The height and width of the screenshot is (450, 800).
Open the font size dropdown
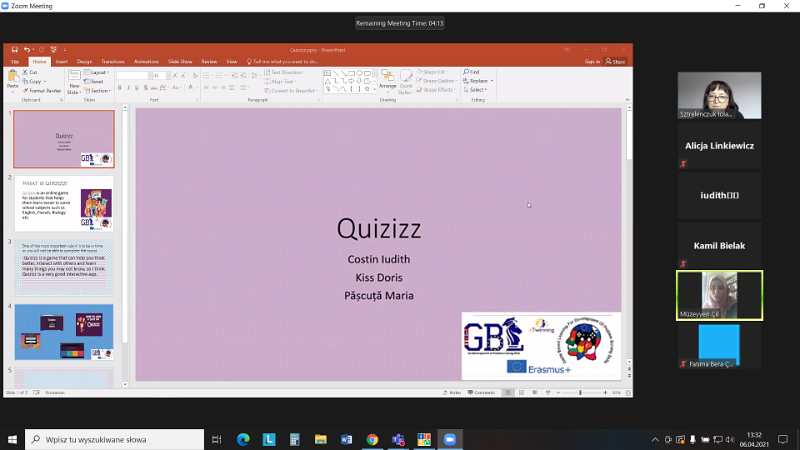168,76
